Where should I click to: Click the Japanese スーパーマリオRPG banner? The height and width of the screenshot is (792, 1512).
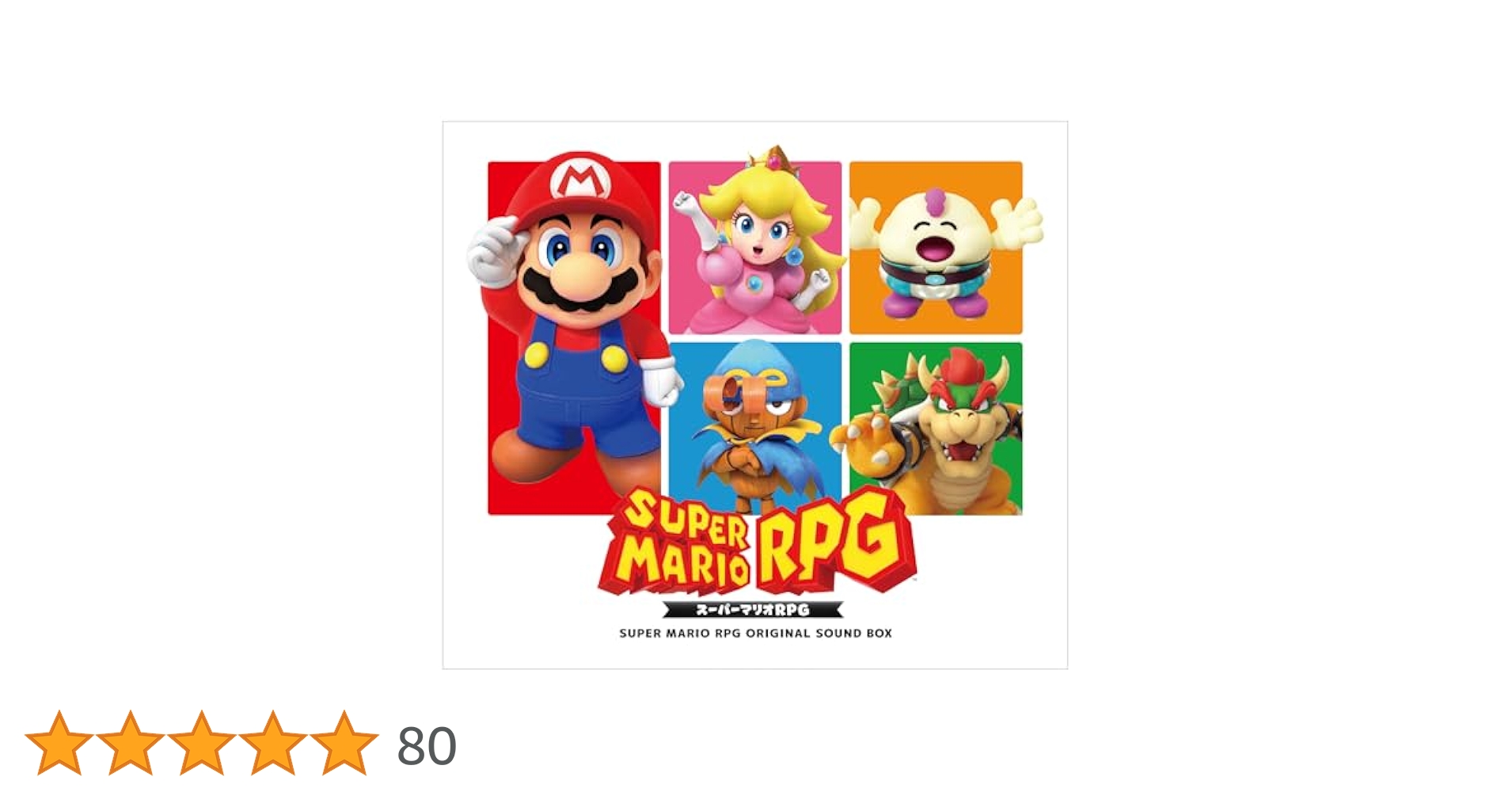753,610
